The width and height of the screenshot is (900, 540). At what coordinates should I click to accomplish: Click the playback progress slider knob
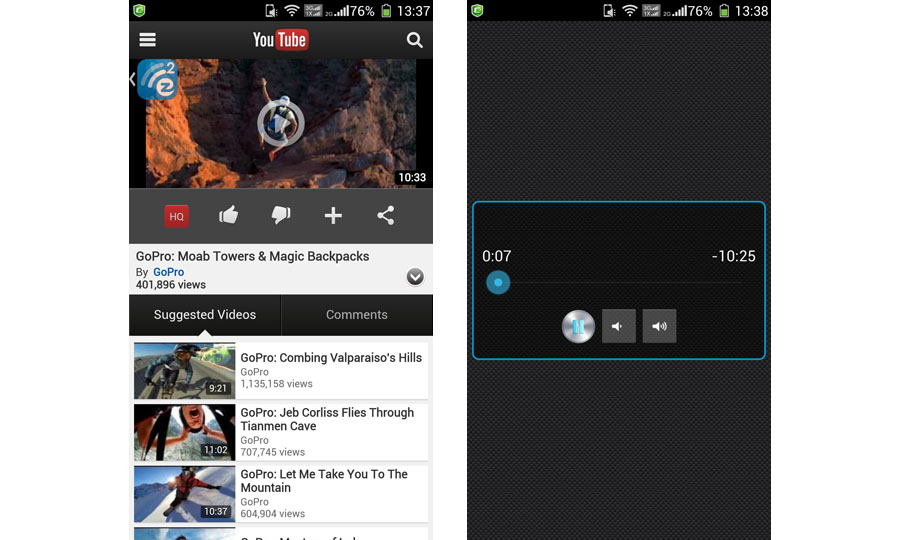coord(498,282)
